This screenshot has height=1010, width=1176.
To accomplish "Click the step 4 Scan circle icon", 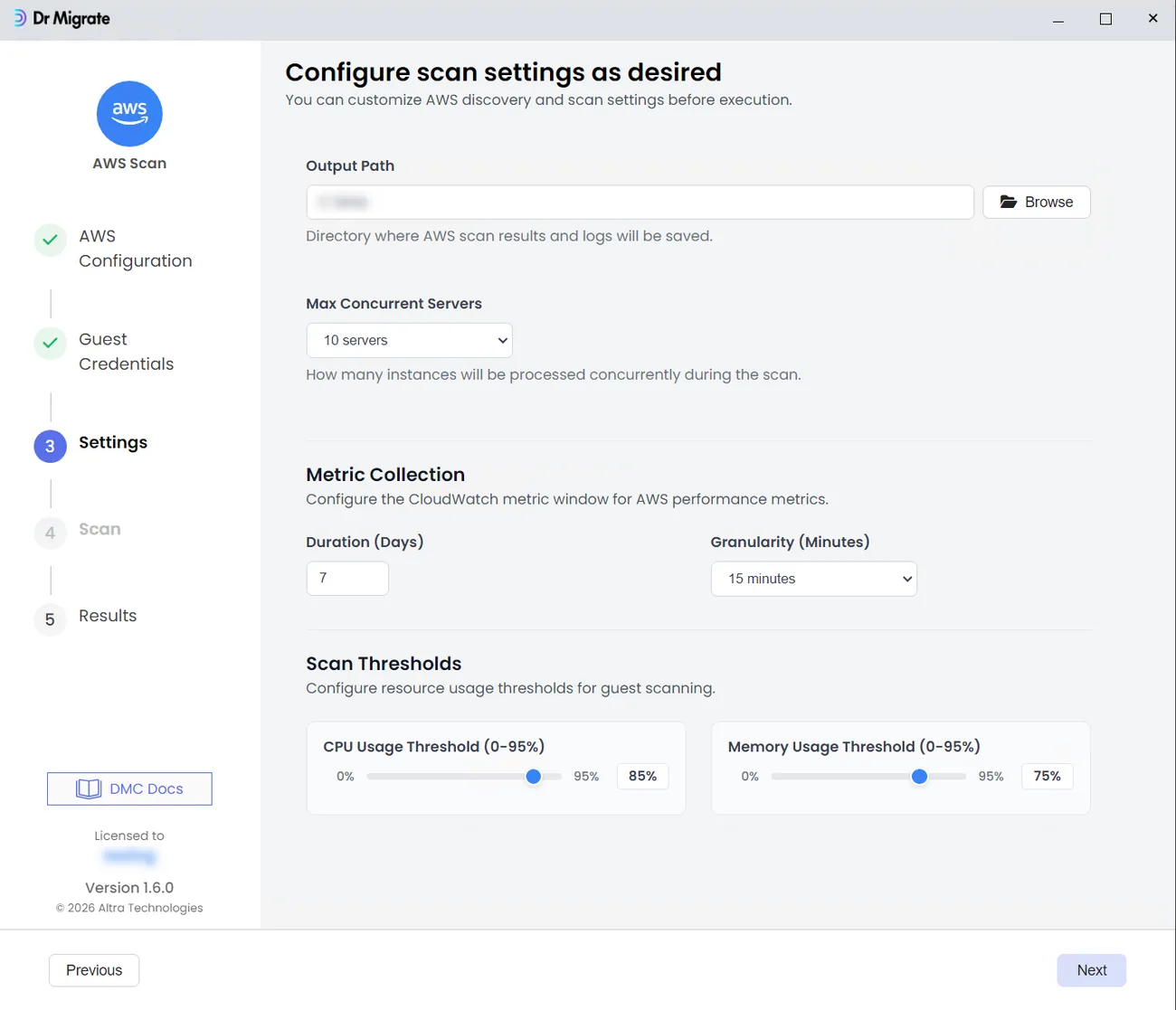I will 51,533.
